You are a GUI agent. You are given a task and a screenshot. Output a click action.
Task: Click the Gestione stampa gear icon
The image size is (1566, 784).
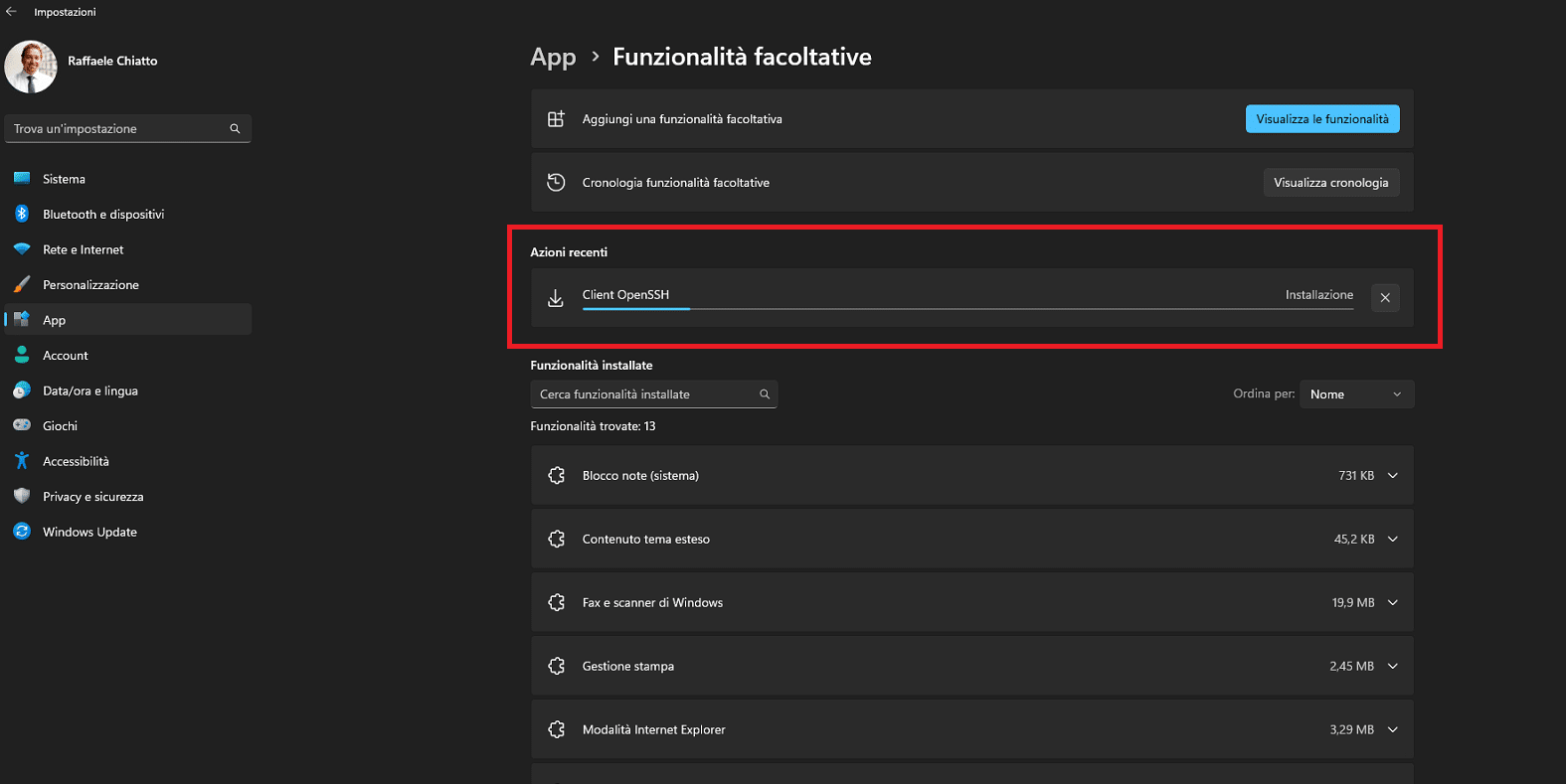pos(557,667)
